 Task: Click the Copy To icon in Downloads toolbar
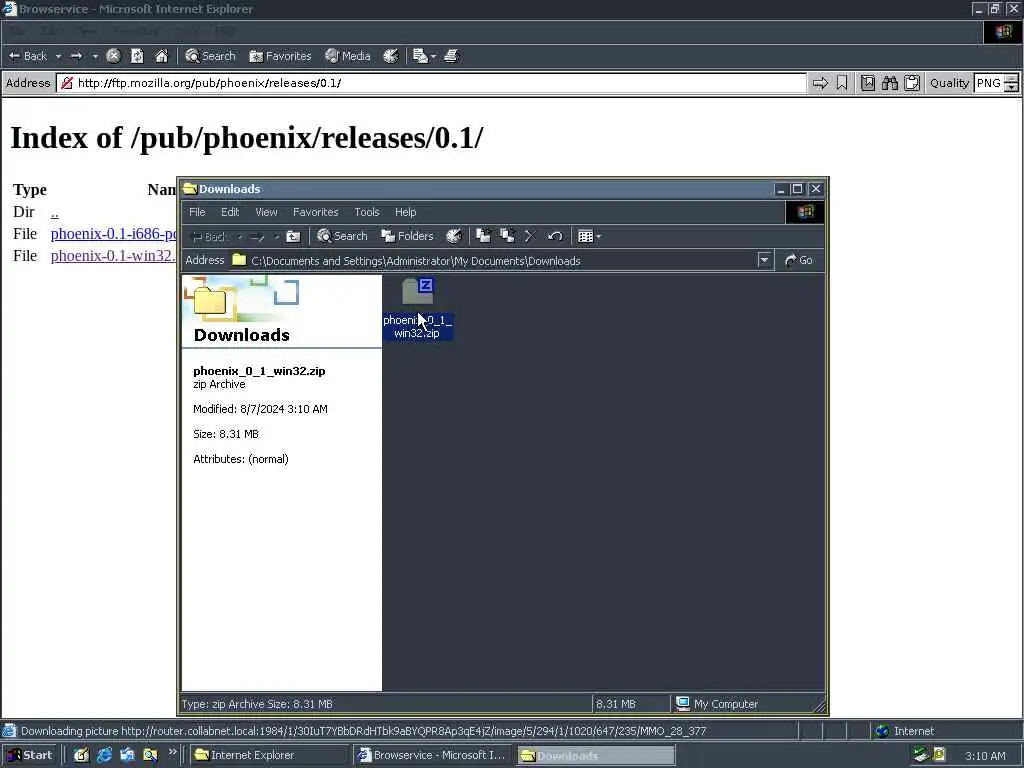point(507,236)
